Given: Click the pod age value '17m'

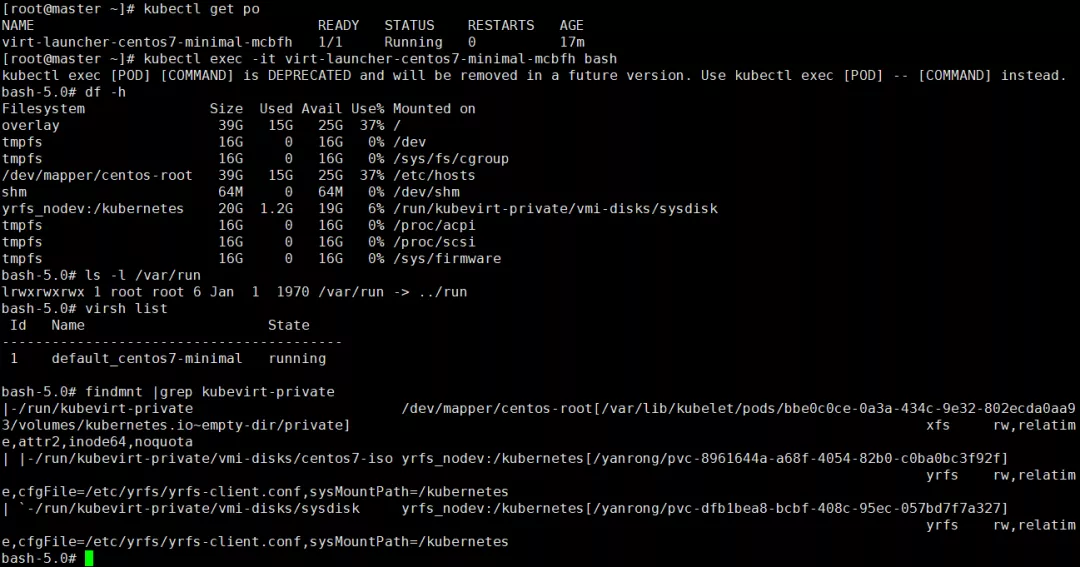Looking at the screenshot, I should click(x=572, y=42).
